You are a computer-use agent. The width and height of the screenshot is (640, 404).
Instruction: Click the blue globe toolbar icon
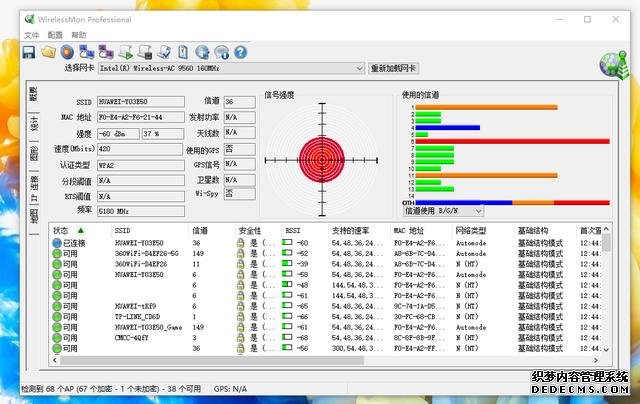click(x=202, y=52)
